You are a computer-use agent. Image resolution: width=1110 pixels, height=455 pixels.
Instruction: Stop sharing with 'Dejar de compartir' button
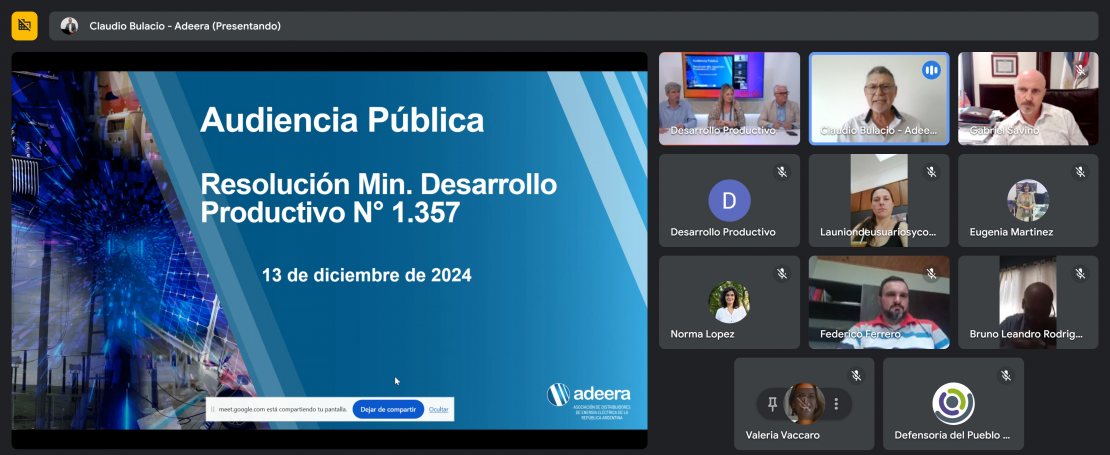388,409
